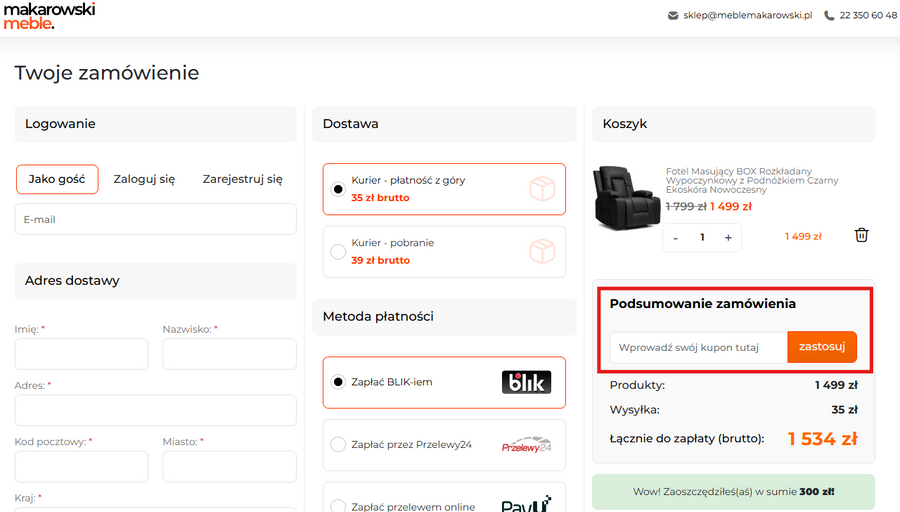Screen dimensions: 900x512
Task: Click the email envelope icon in header
Action: tap(673, 16)
